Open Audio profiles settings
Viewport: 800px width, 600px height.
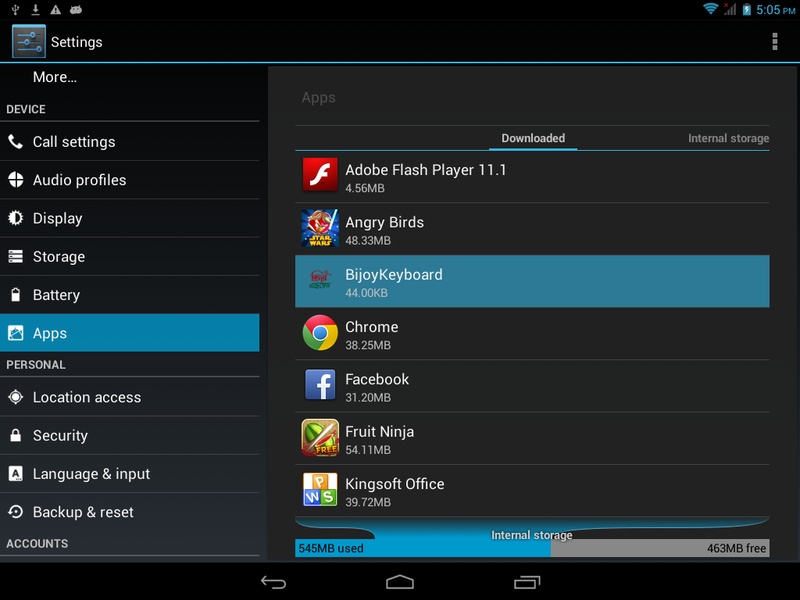130,180
